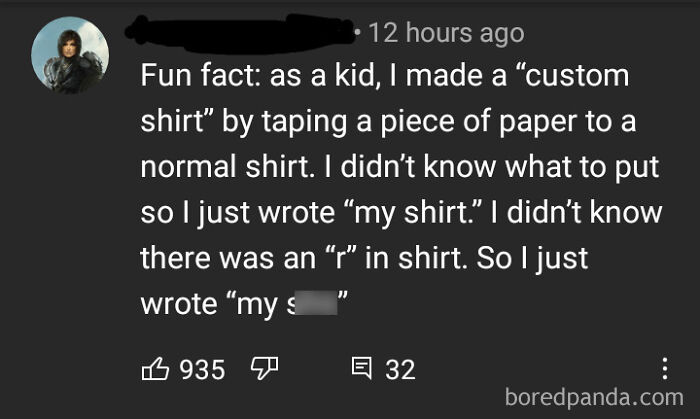Open the redacted commenter username
700x419 pixels.
pos(240,32)
